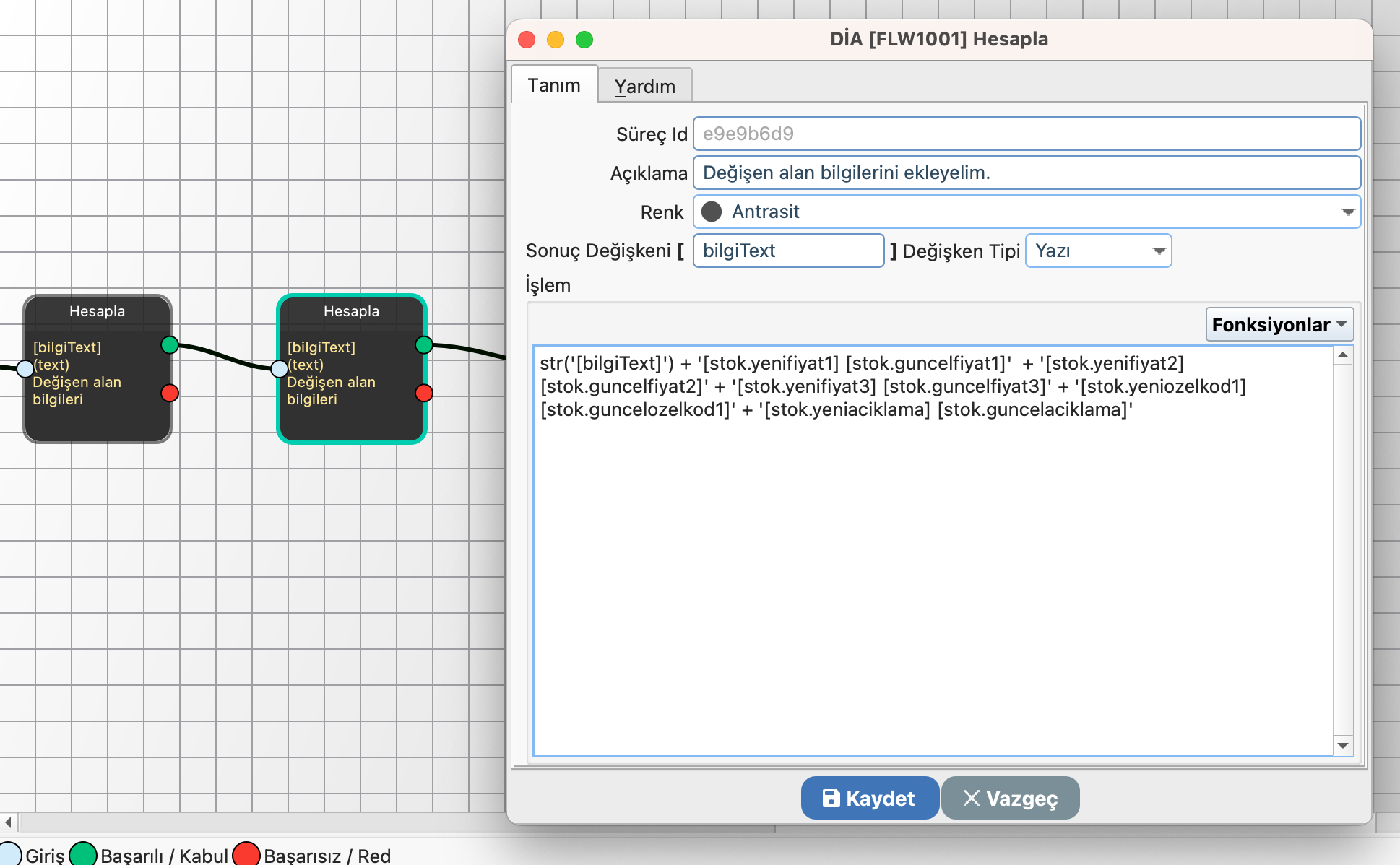This screenshot has width=1400, height=865.
Task: Click red failure port on selected Hesapla node
Action: [424, 393]
